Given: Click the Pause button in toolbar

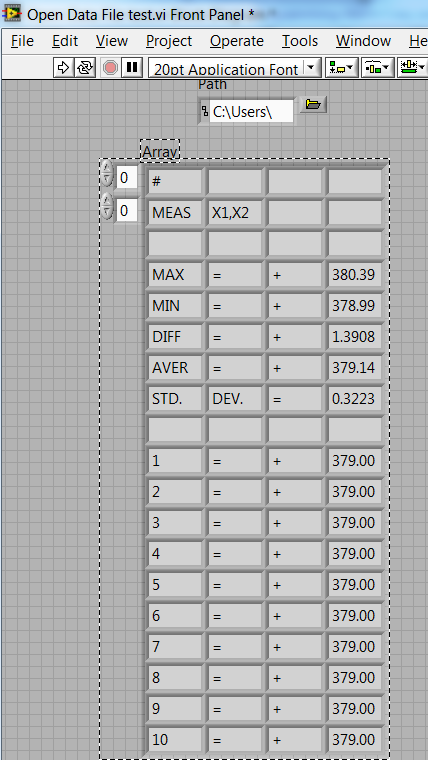Looking at the screenshot, I should coord(131,67).
